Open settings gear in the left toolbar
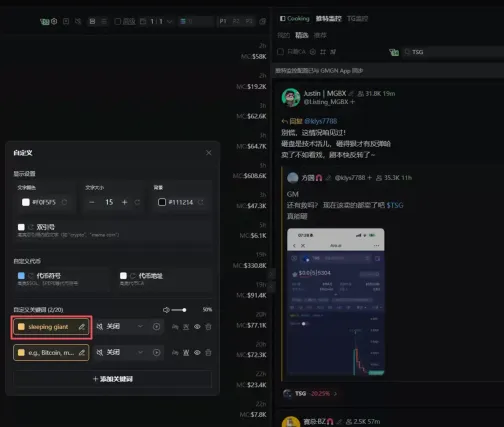 click(x=54, y=21)
